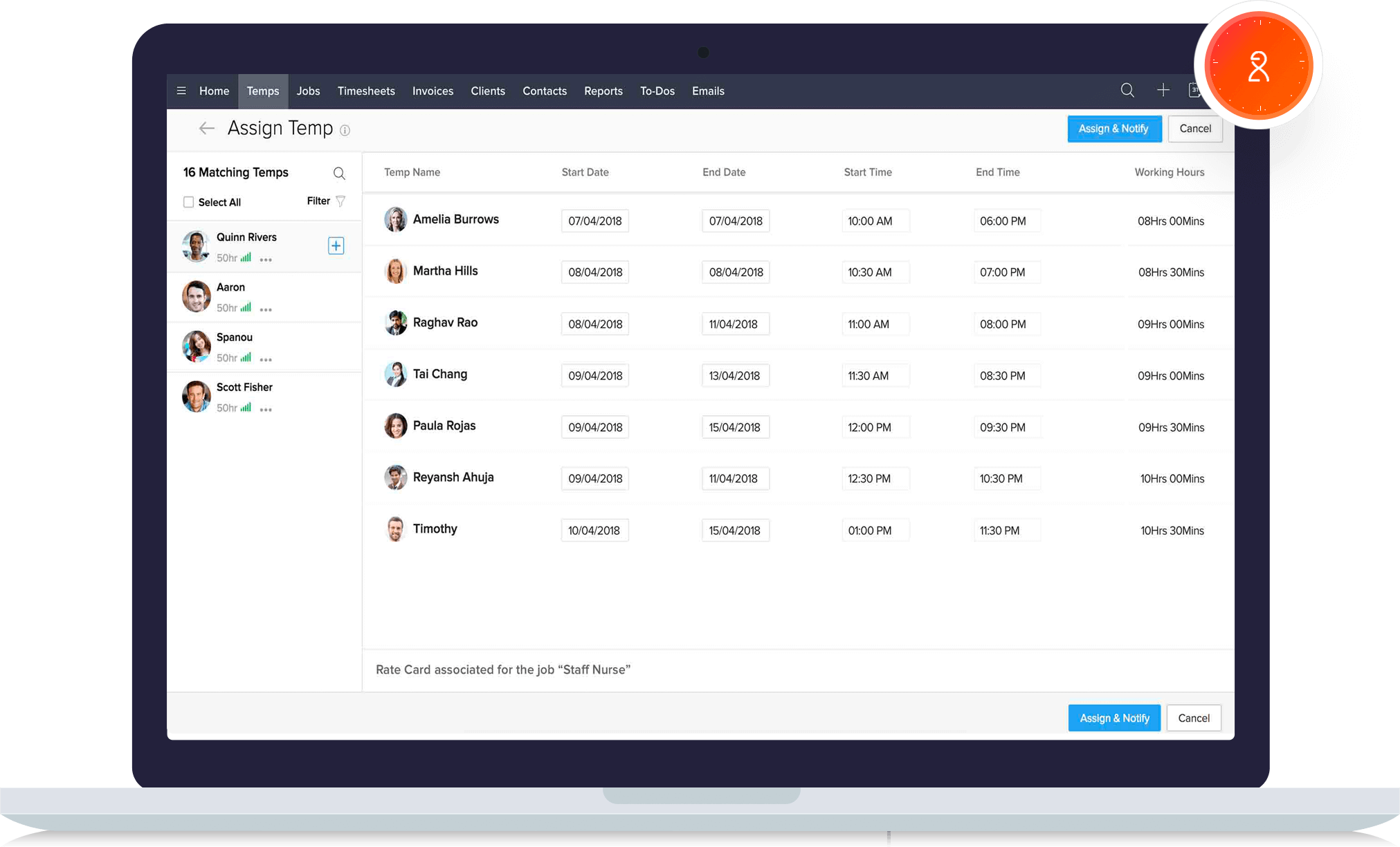Expand the three-dot menu under Spanou
The width and height of the screenshot is (1400, 847).
tap(266, 359)
